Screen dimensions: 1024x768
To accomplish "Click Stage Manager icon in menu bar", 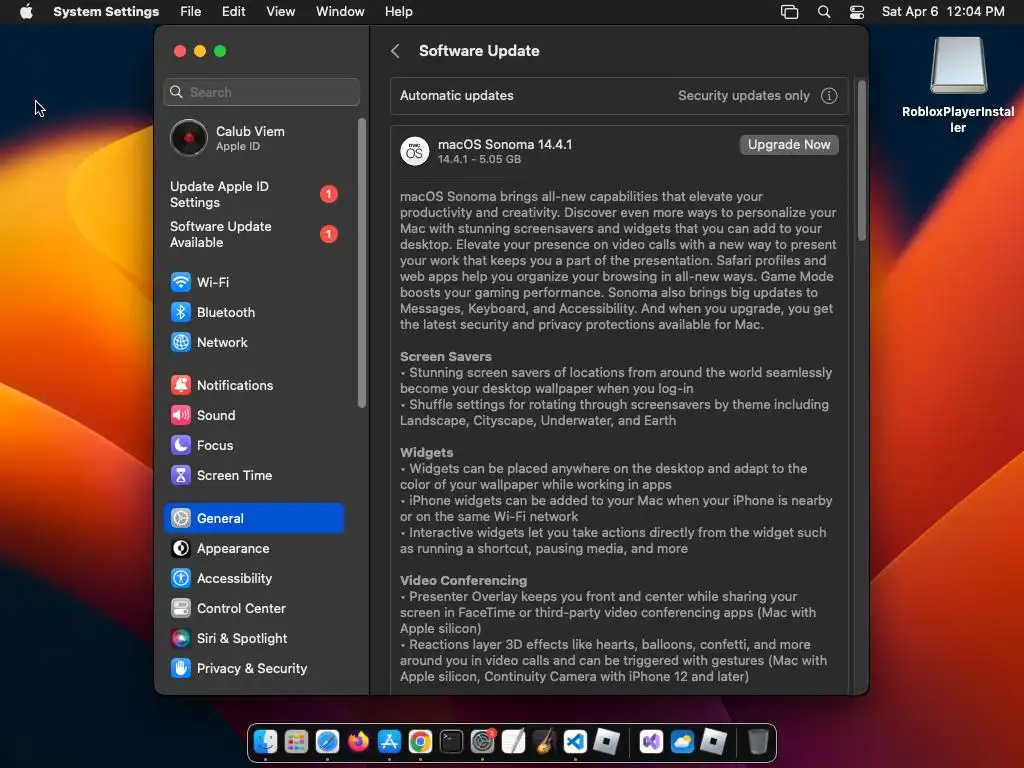I will [x=790, y=12].
